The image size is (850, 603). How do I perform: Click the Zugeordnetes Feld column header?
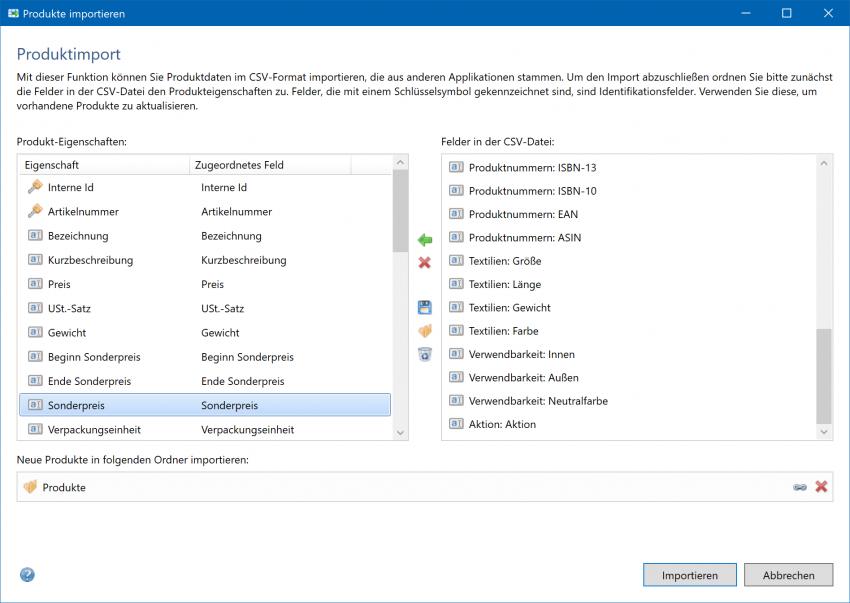pyautogui.click(x=280, y=164)
